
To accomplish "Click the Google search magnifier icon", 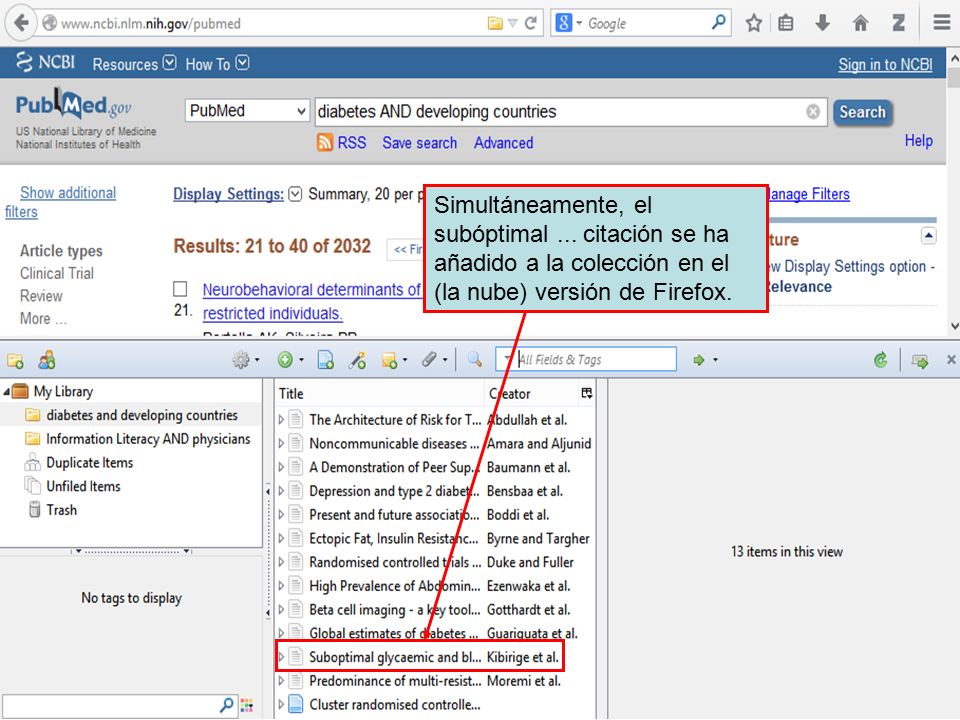I will [x=719, y=23].
